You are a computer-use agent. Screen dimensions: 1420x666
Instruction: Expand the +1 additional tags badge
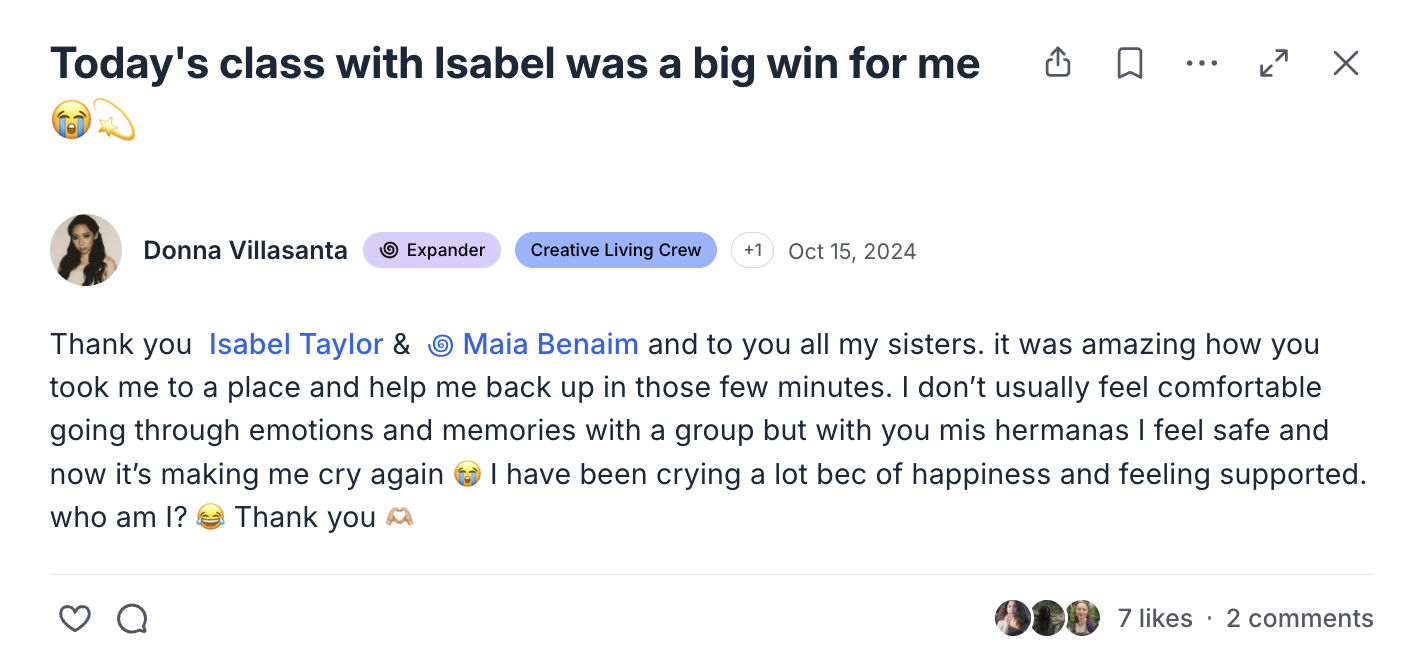point(752,250)
